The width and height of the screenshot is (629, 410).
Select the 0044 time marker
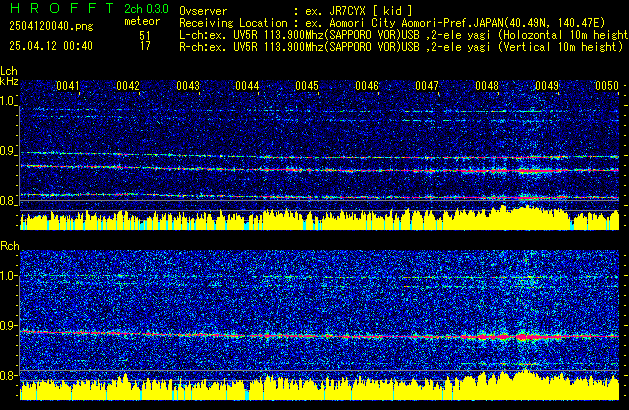click(x=247, y=86)
